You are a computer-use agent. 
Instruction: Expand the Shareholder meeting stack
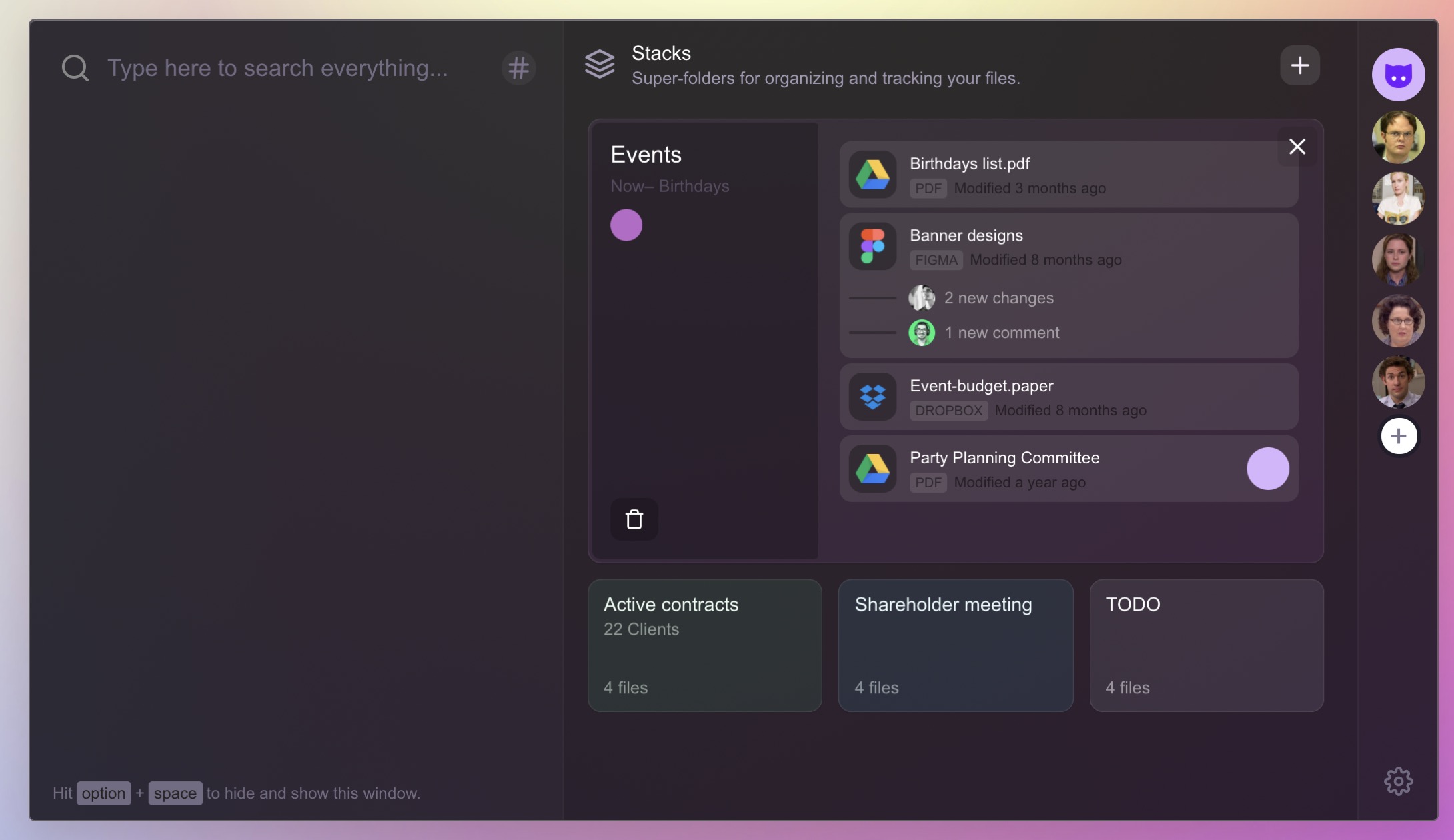pos(955,645)
